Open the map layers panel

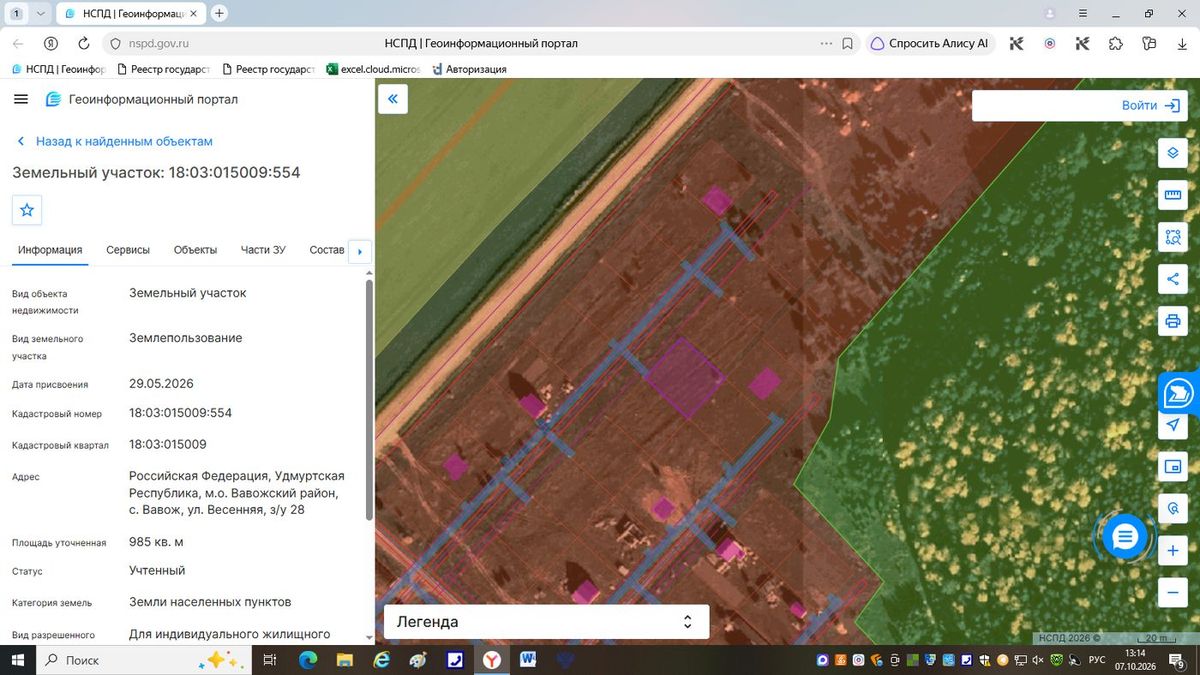[x=1173, y=153]
